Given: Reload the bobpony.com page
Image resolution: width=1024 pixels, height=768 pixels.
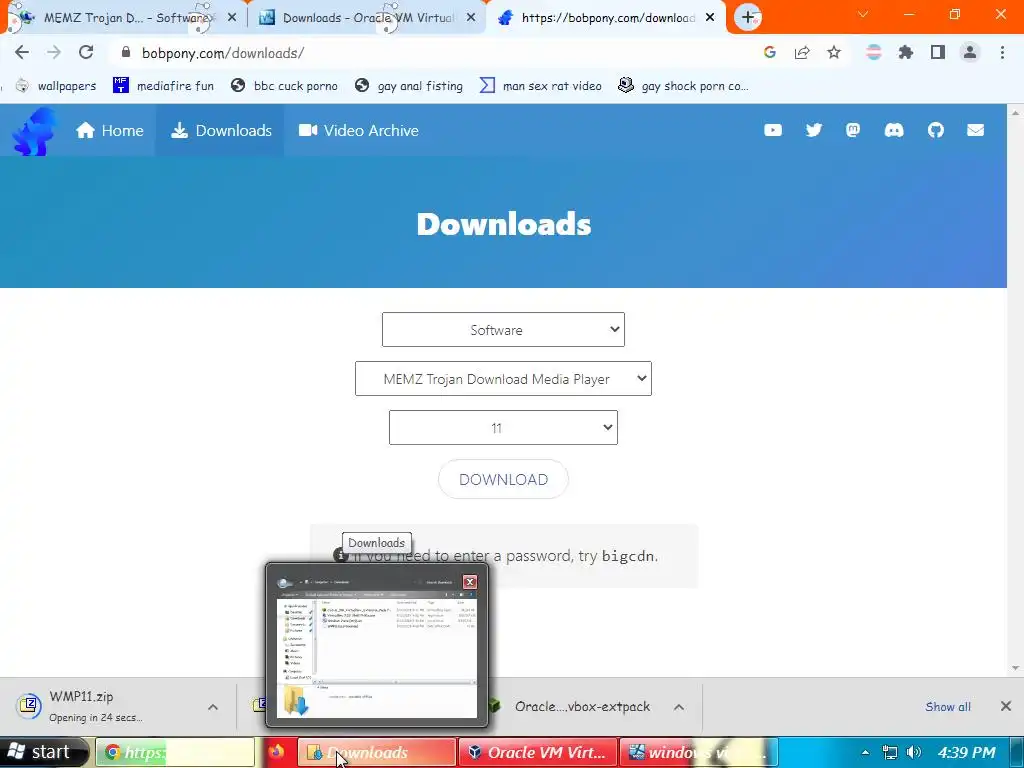Looking at the screenshot, I should tap(86, 52).
